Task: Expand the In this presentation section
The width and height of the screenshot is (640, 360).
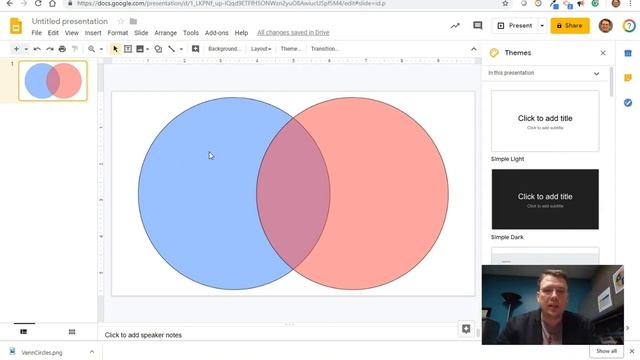Action: click(596, 73)
